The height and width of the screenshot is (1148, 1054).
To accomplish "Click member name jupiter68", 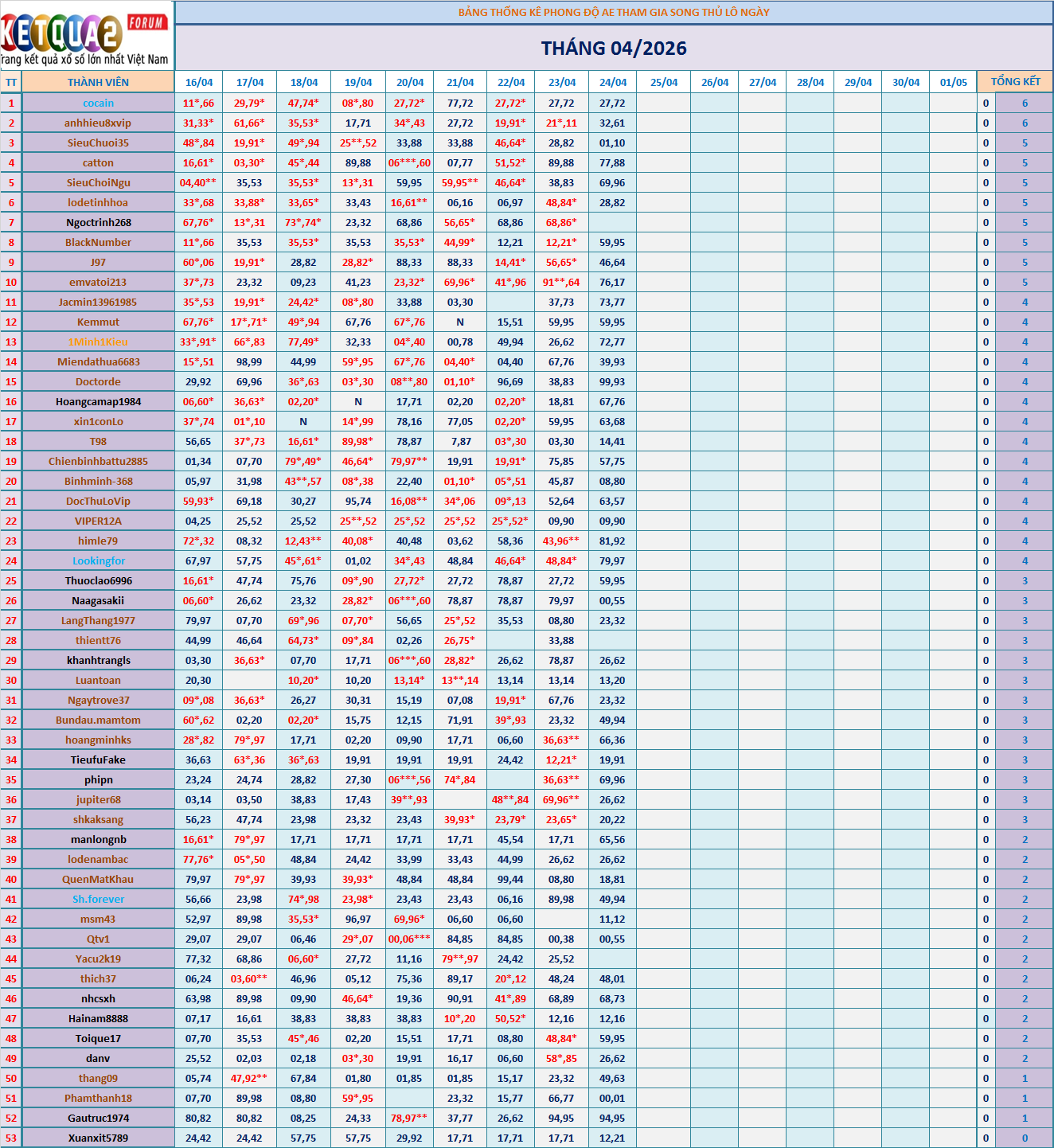I will [98, 799].
